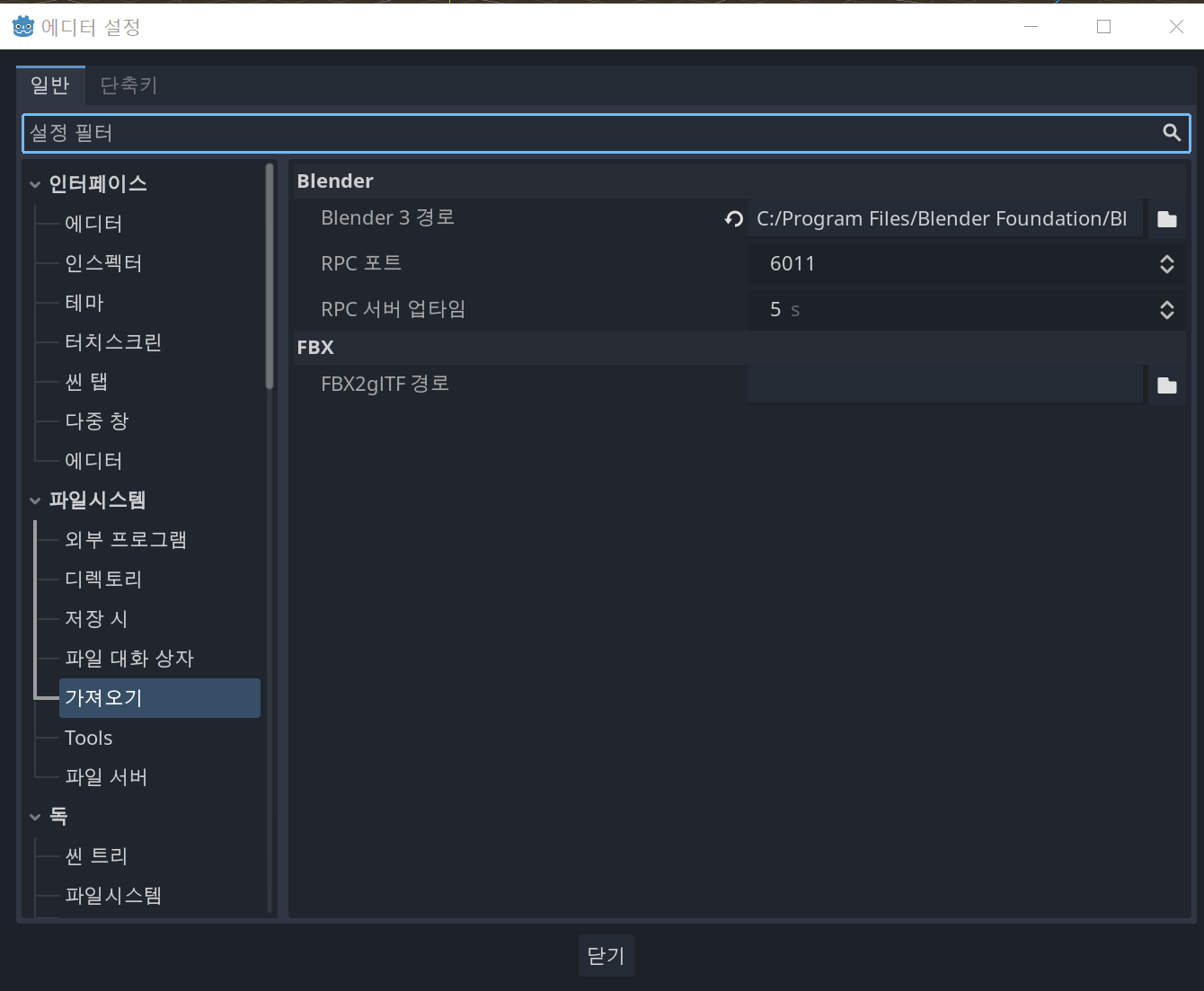Switch to the 일반 tab
This screenshot has height=991, width=1204.
[x=50, y=85]
